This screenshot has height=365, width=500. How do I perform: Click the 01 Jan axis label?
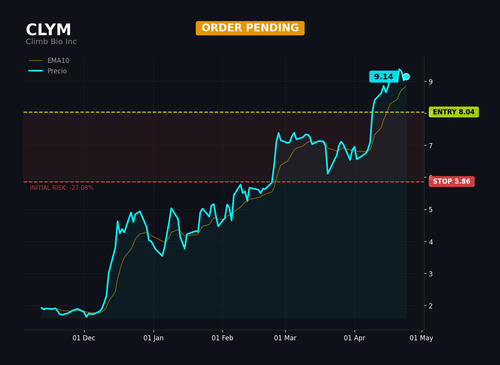(x=153, y=338)
